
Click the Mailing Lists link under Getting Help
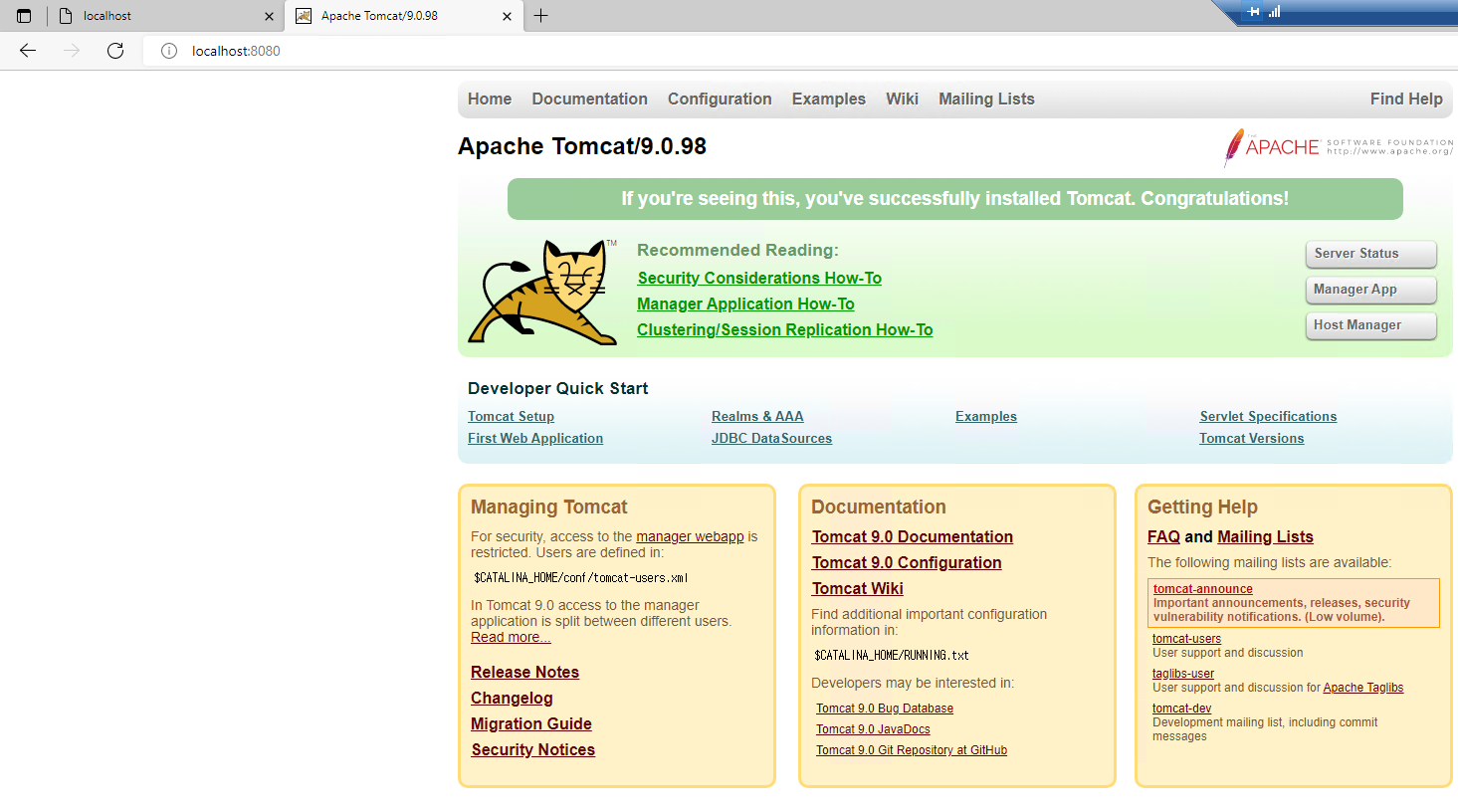coord(1265,537)
